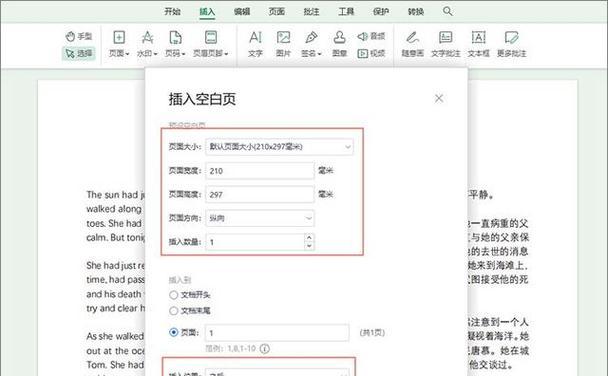Activate the Select (选择) tool

click(x=79, y=53)
